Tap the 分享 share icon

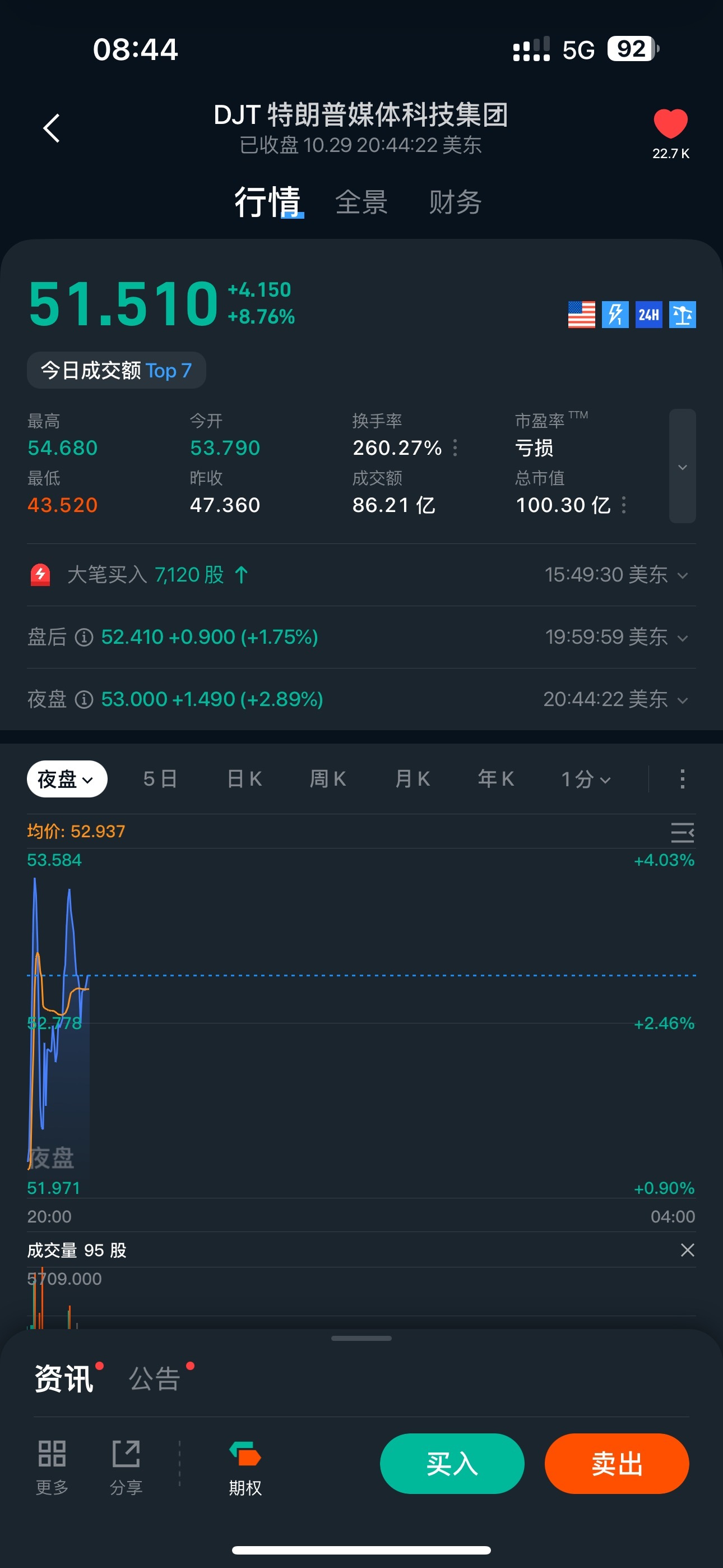(x=126, y=1467)
